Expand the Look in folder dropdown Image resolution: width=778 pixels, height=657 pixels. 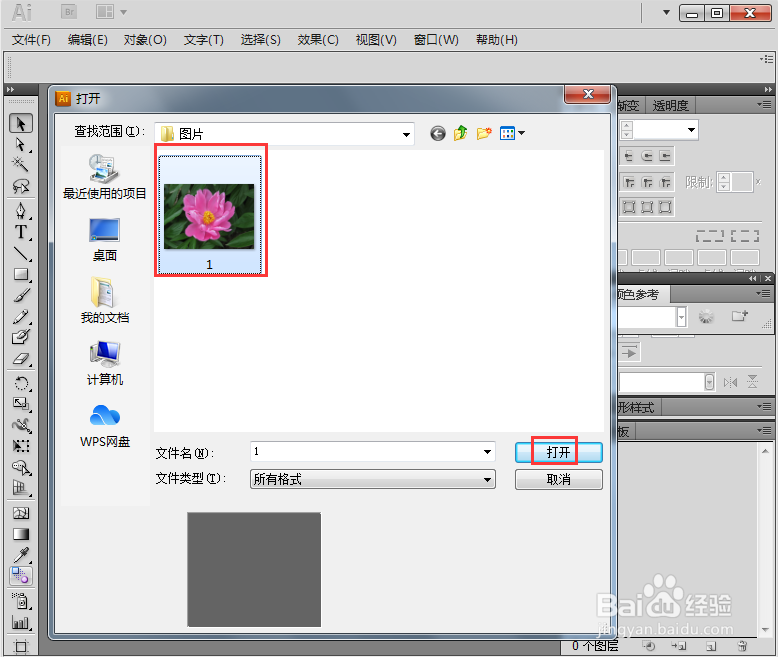point(406,134)
